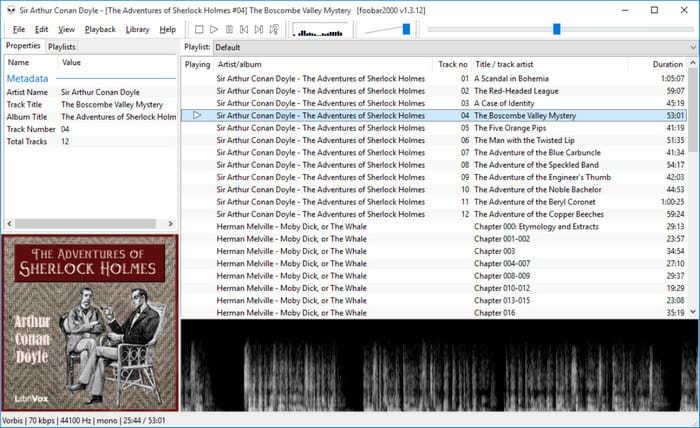The image size is (700, 428).
Task: Click the Play button in toolbar
Action: point(214,29)
